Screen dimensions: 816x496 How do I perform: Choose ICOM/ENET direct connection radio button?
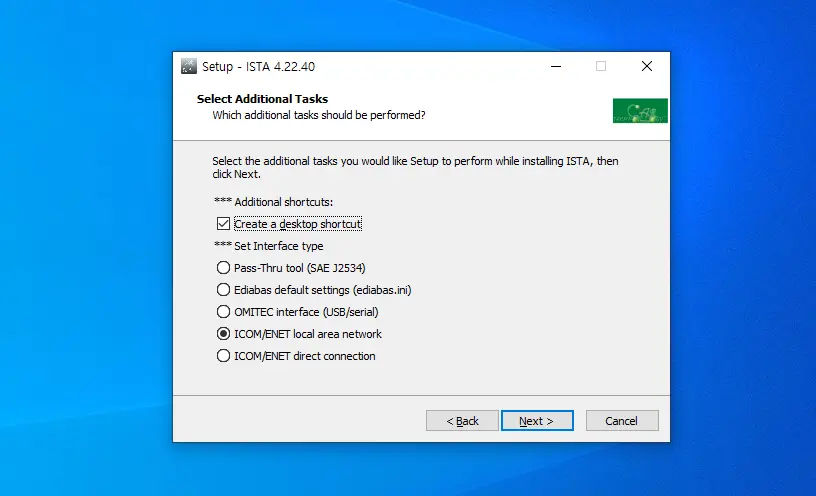coord(223,356)
